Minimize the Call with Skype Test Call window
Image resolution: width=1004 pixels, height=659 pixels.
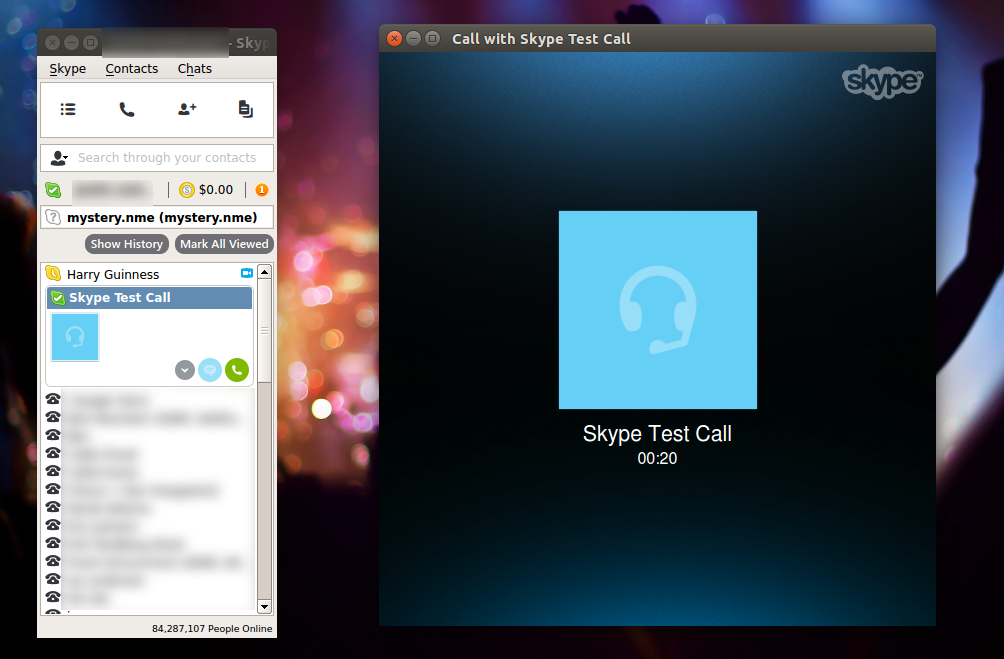click(414, 38)
